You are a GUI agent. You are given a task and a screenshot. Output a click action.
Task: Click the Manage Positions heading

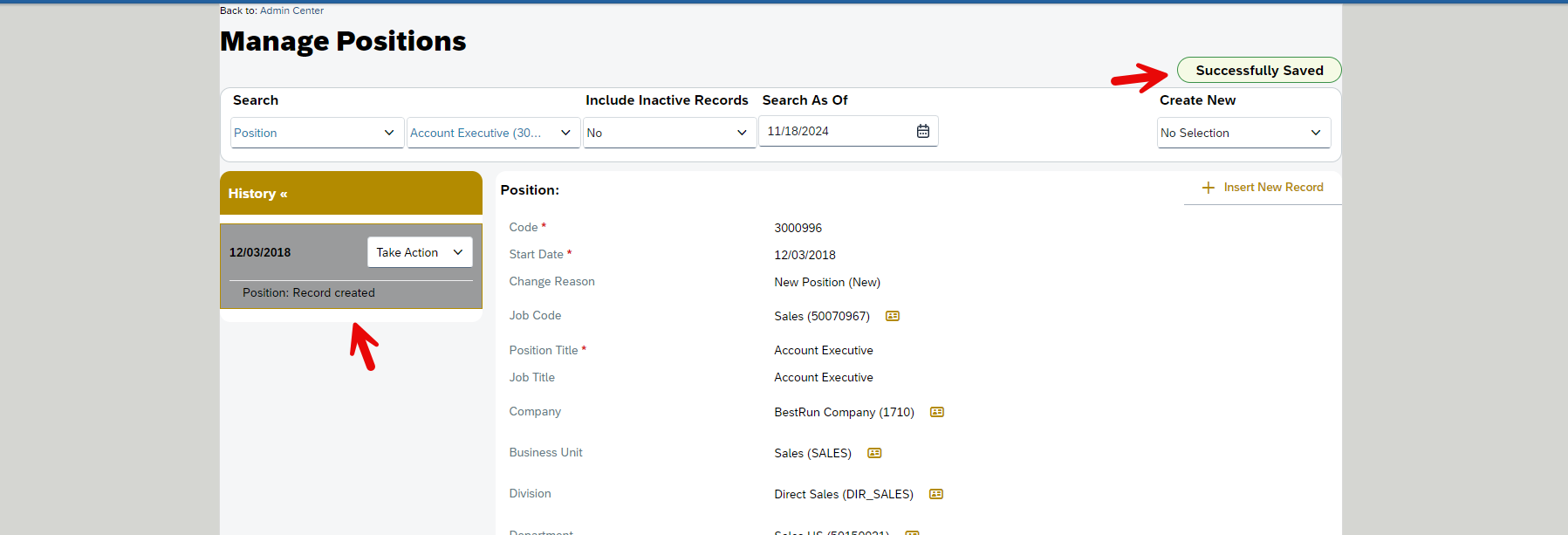click(x=343, y=41)
